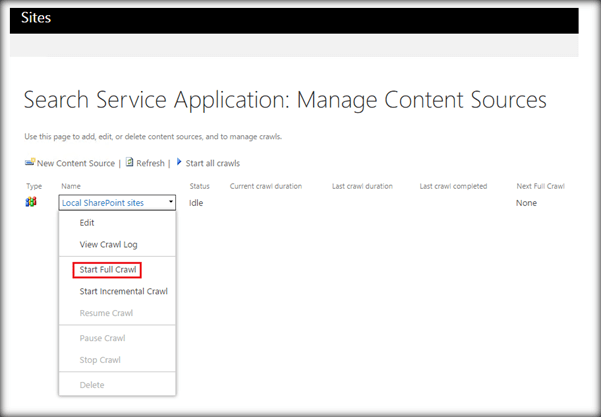
Task: Click the Next Full Crawl column header
Action: click(x=540, y=186)
